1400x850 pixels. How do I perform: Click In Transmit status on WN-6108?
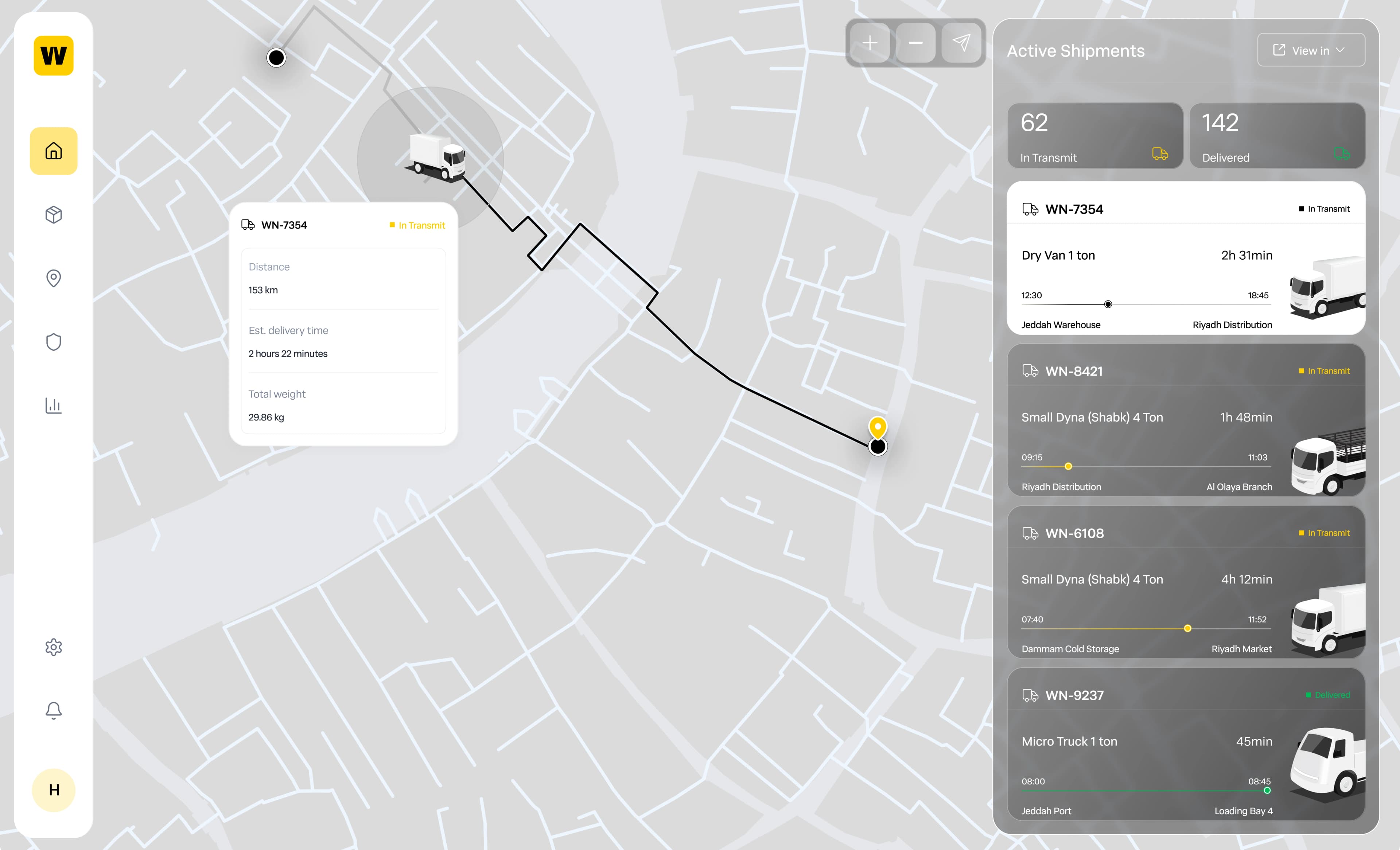tap(1325, 533)
